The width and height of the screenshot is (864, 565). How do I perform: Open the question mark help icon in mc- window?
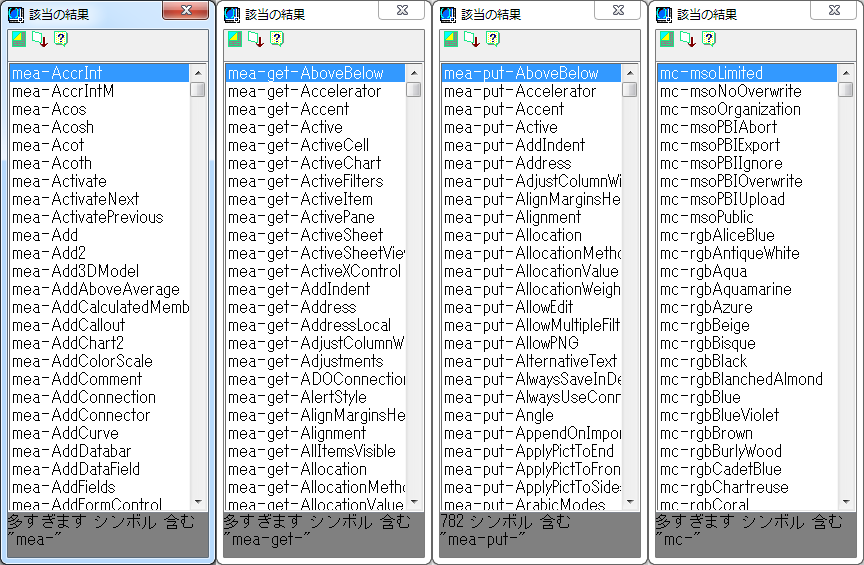pyautogui.click(x=709, y=39)
